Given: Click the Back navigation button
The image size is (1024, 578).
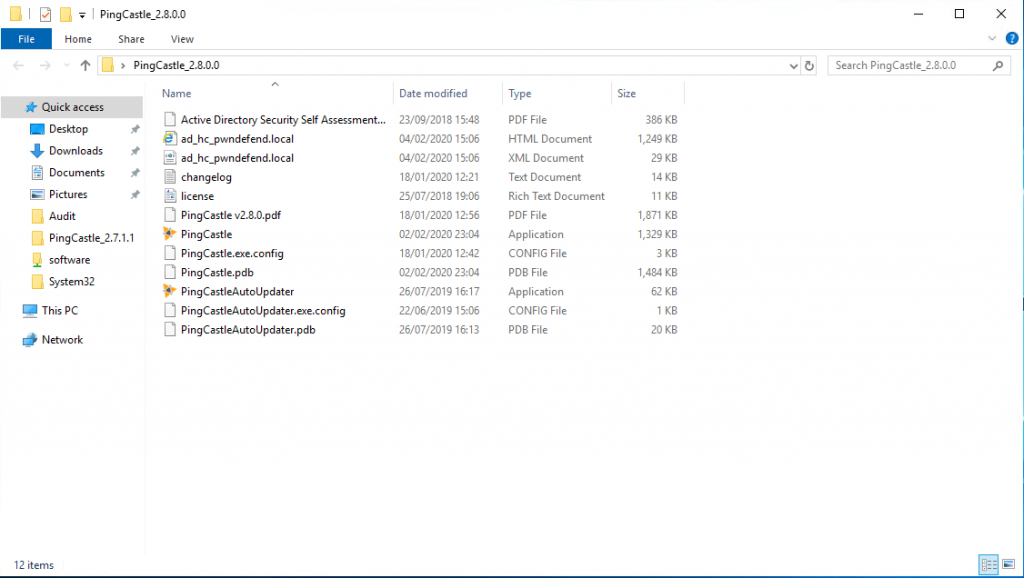Looking at the screenshot, I should pyautogui.click(x=18, y=63).
